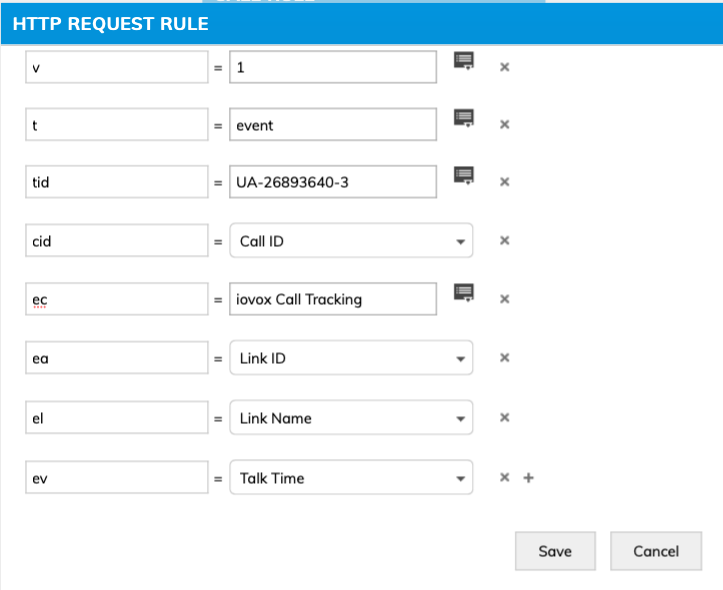The height and width of the screenshot is (590, 723).
Task: Open the Call ID dropdown
Action: pyautogui.click(x=351, y=241)
